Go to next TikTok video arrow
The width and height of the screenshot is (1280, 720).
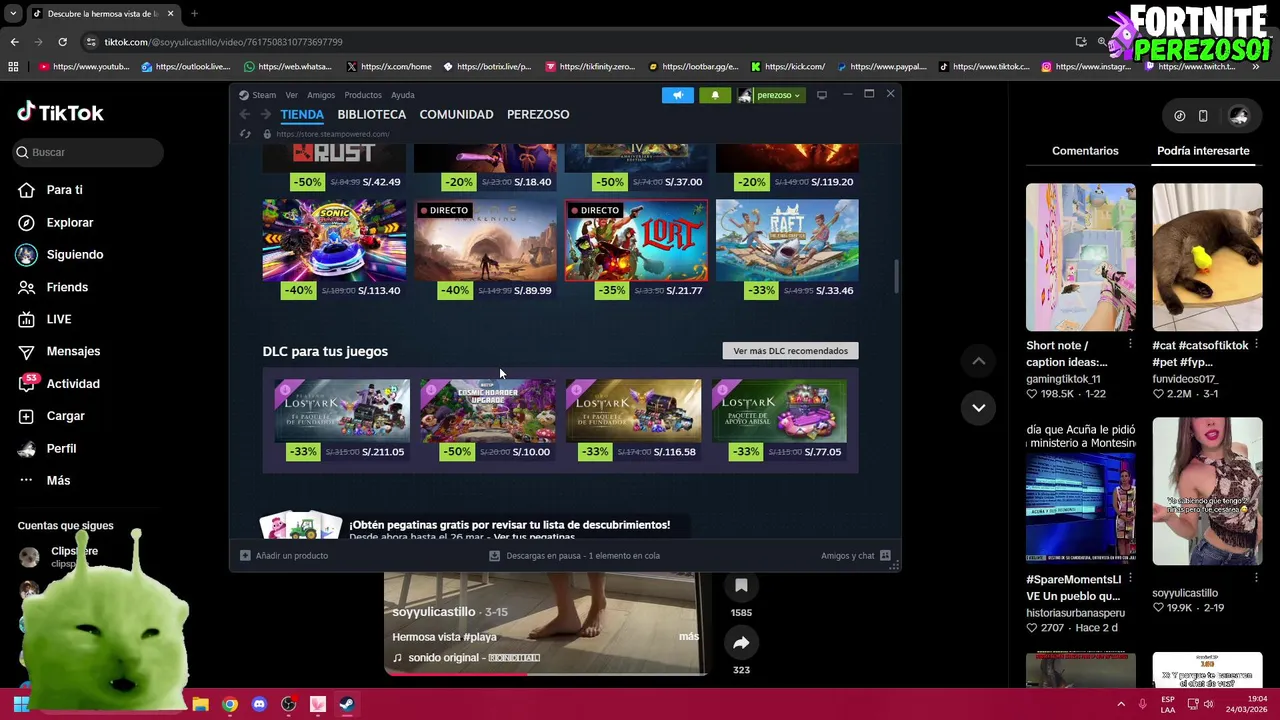tap(979, 408)
